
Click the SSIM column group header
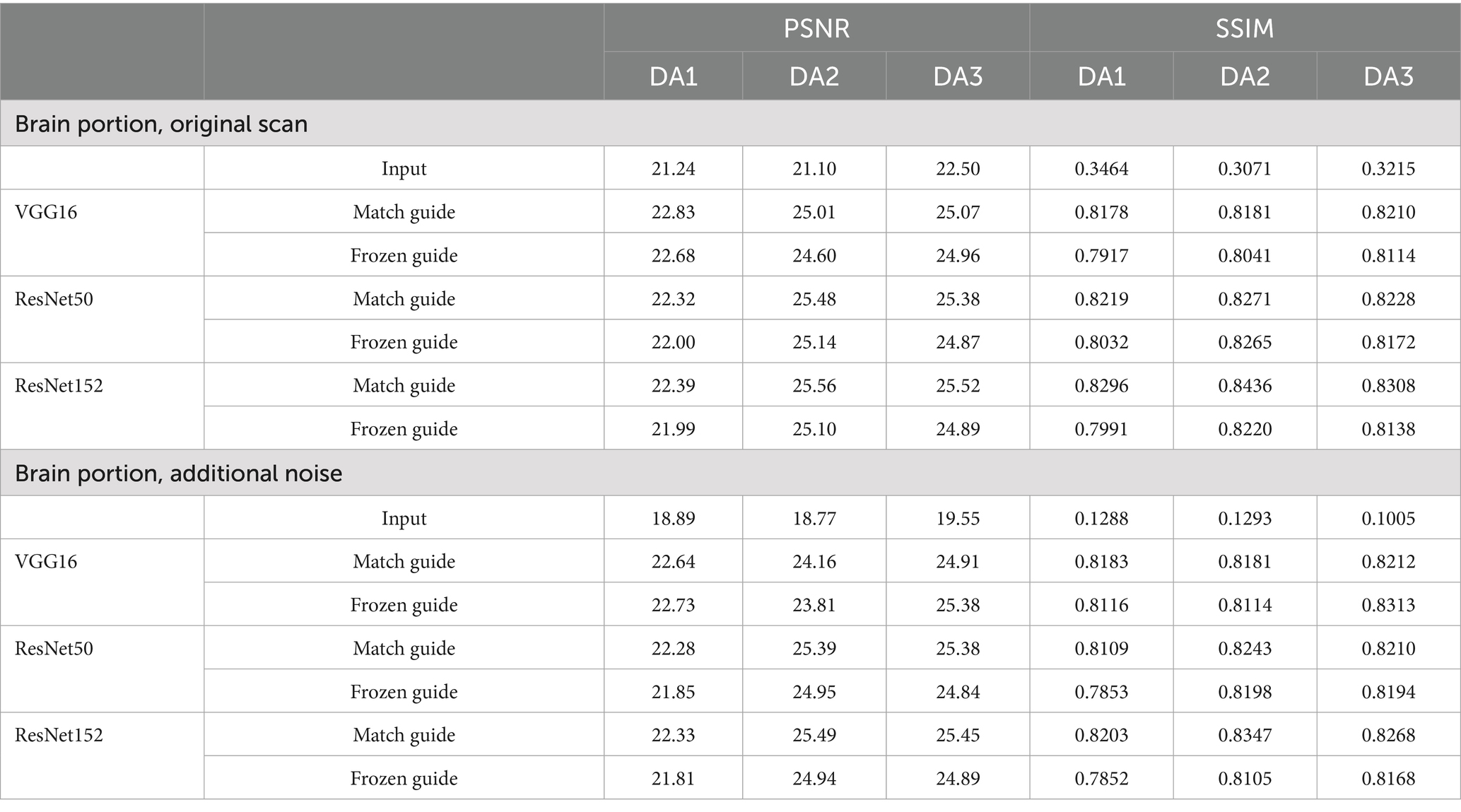[1245, 28]
